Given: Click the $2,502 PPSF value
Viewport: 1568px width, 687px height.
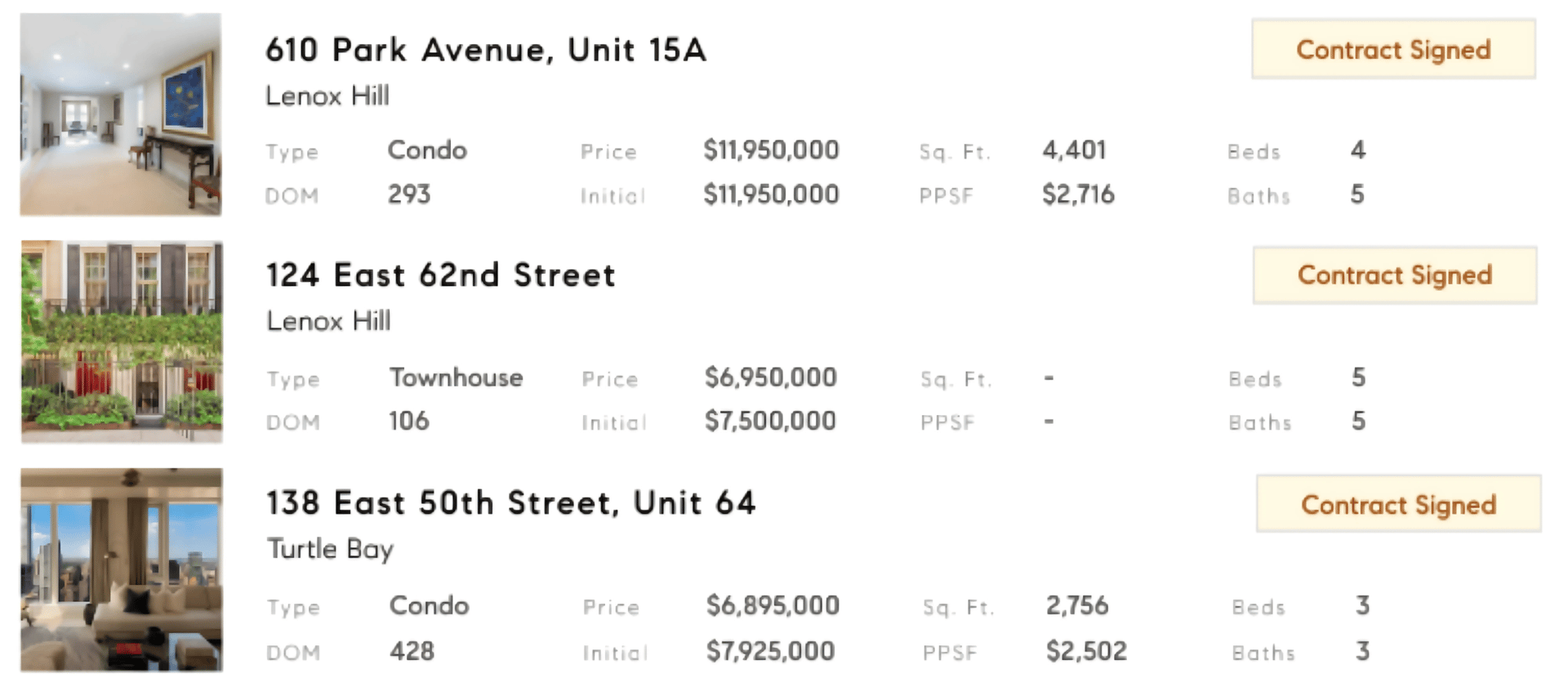Looking at the screenshot, I should click(x=1086, y=651).
